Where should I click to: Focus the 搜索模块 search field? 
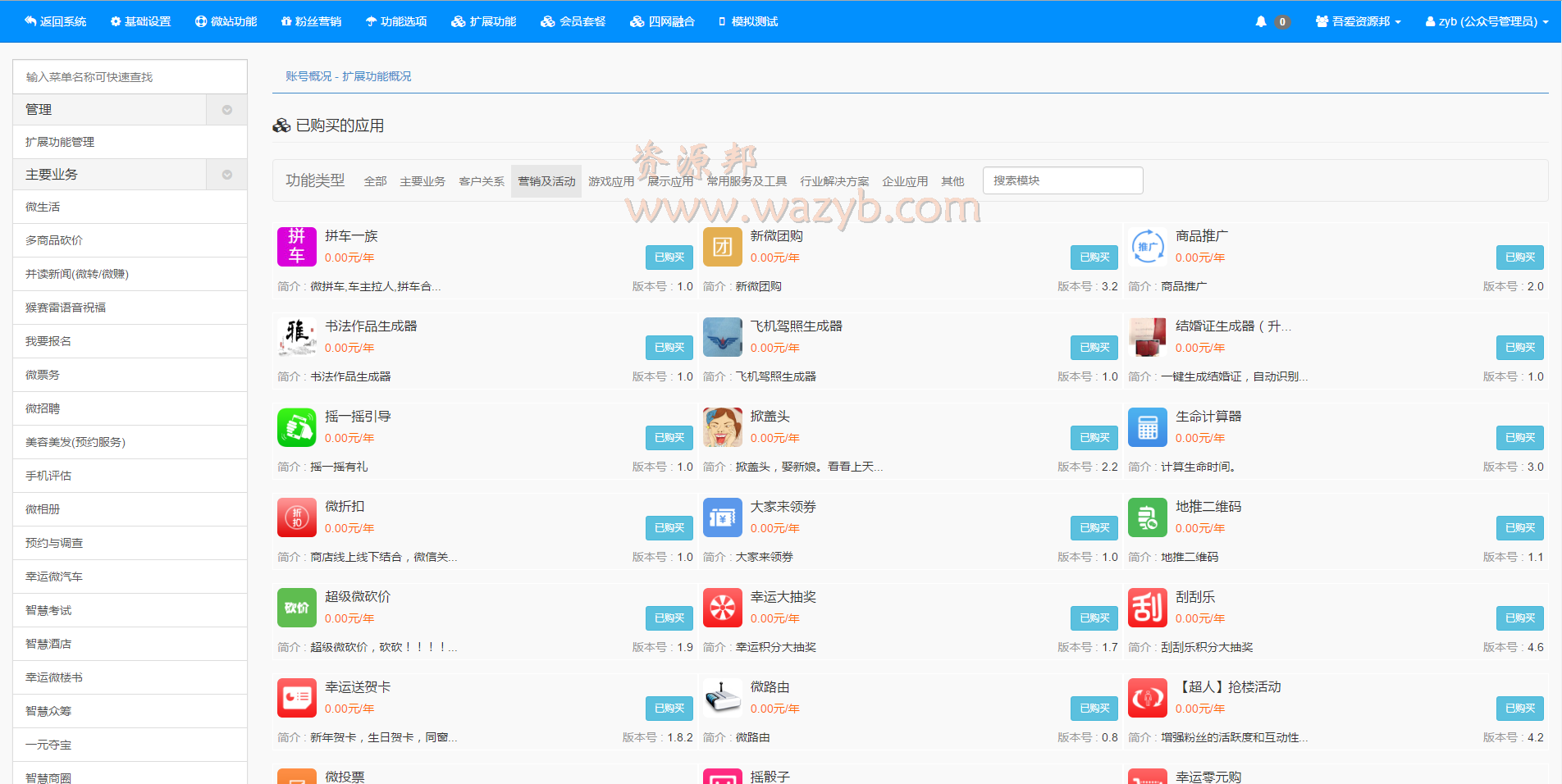click(x=1063, y=180)
